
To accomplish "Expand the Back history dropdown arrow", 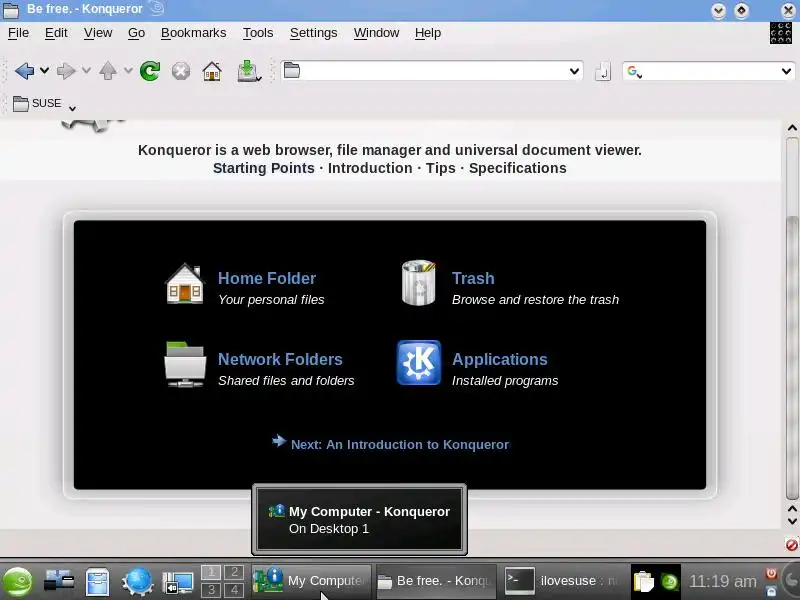I will 45,70.
